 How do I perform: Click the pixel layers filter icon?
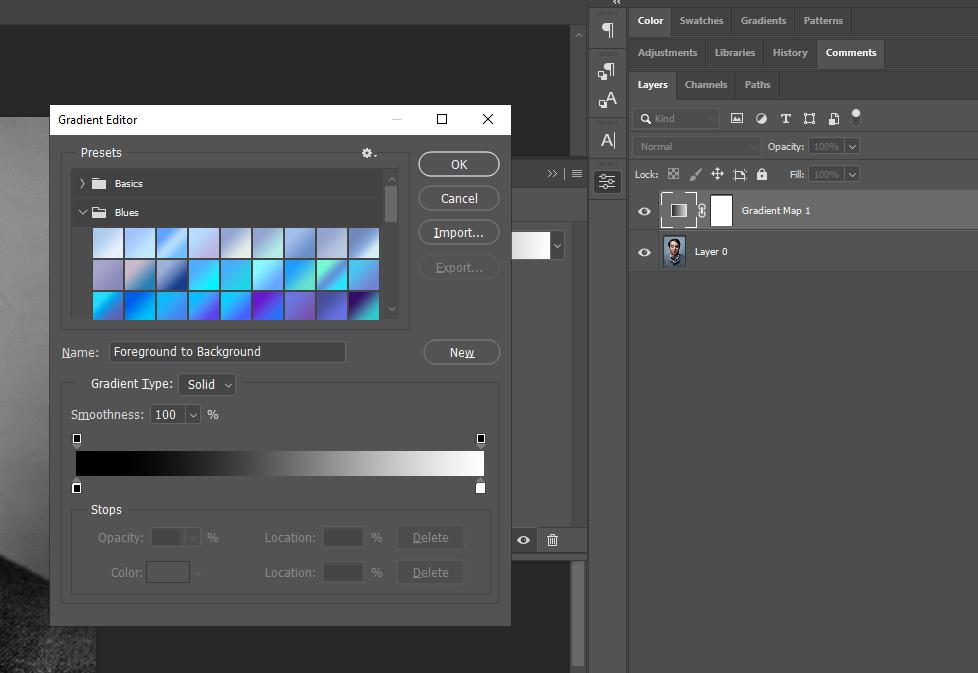point(736,118)
